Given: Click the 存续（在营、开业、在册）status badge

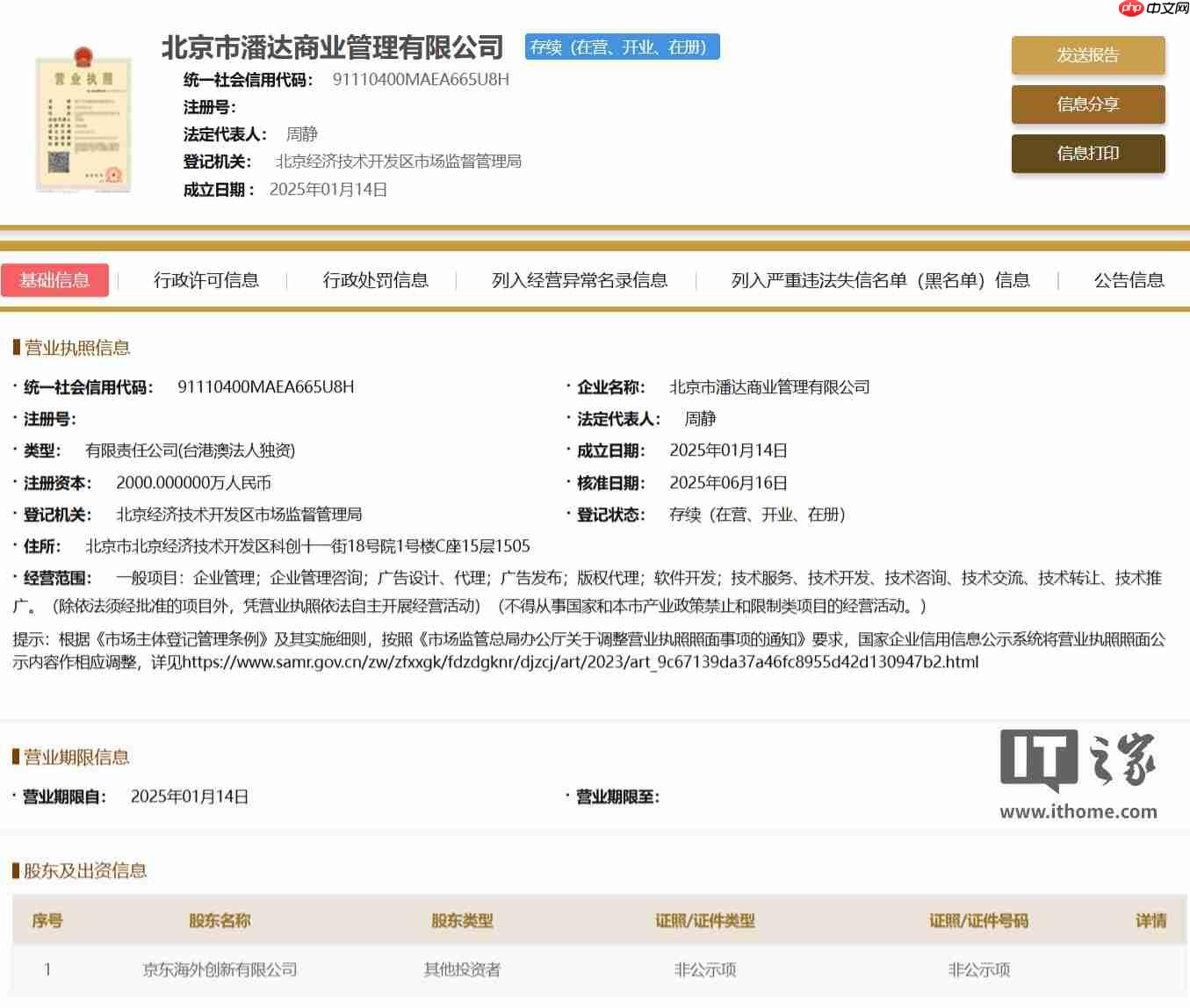Looking at the screenshot, I should click(622, 47).
